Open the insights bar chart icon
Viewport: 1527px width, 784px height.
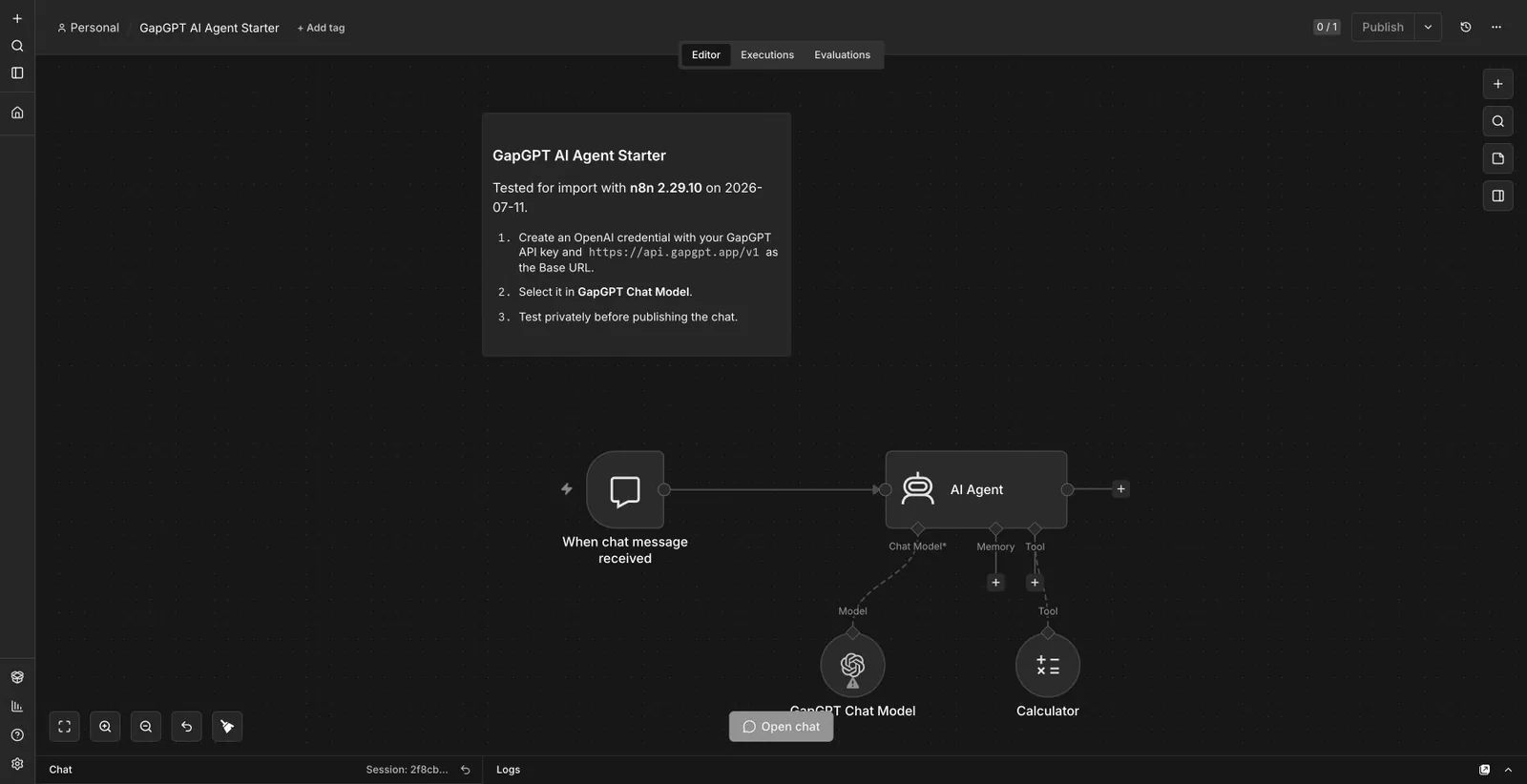[17, 707]
